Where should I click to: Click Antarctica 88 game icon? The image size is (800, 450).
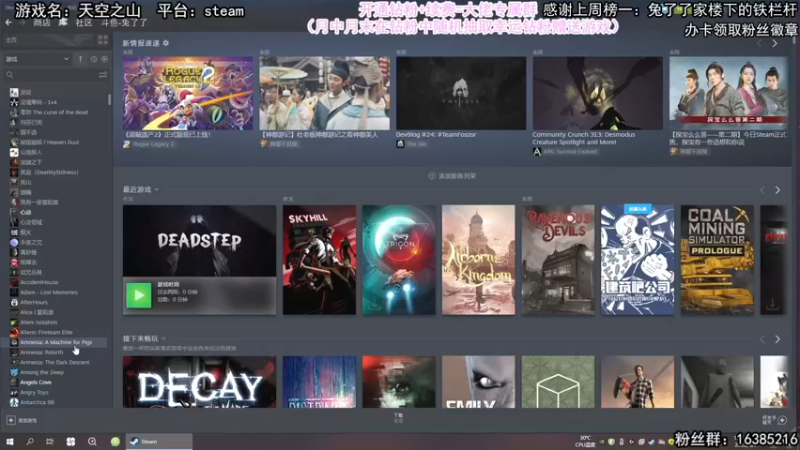pyautogui.click(x=14, y=403)
